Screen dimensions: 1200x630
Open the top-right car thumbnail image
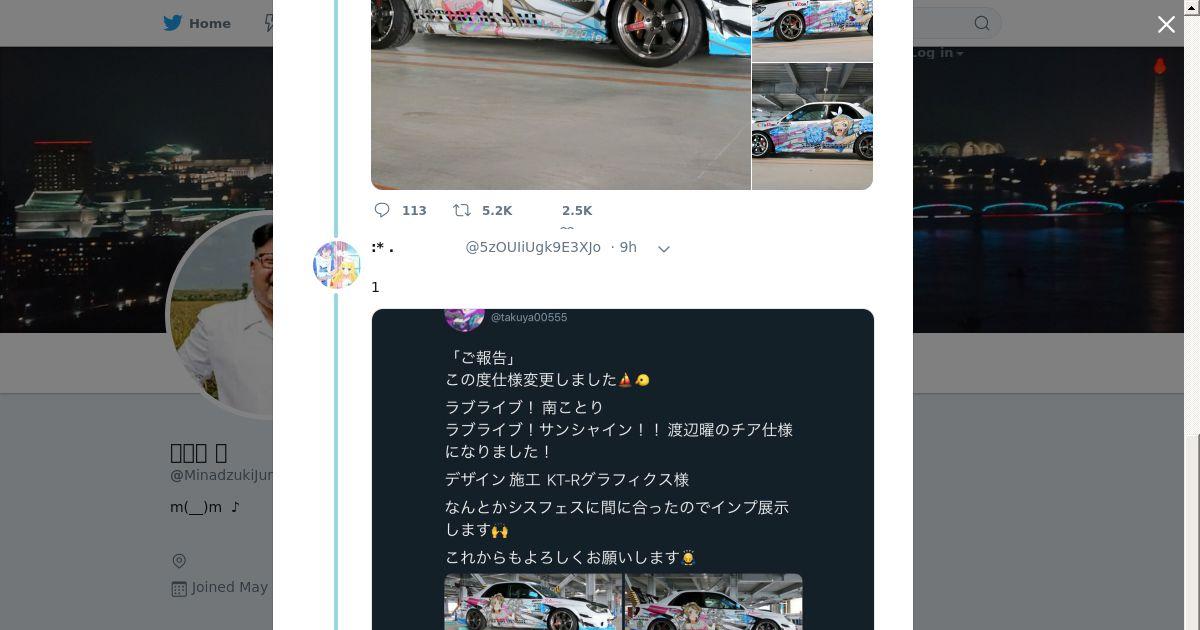pos(812,30)
